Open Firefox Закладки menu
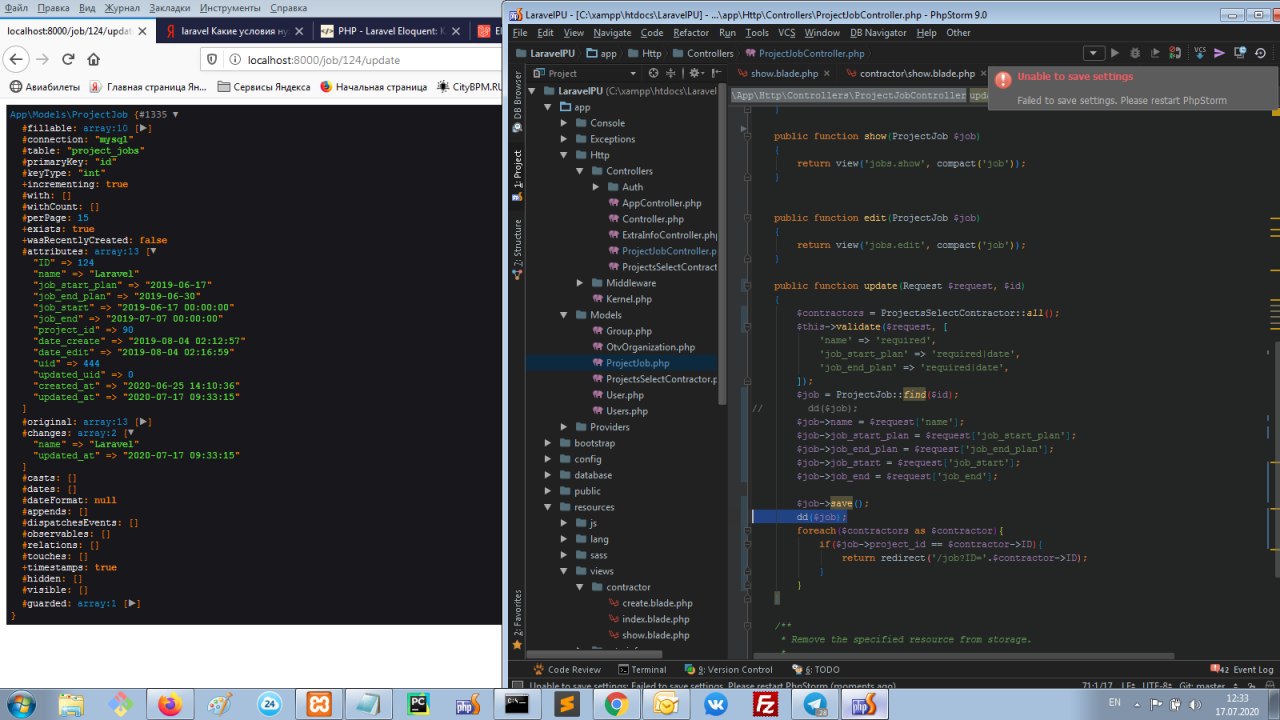 pos(169,7)
